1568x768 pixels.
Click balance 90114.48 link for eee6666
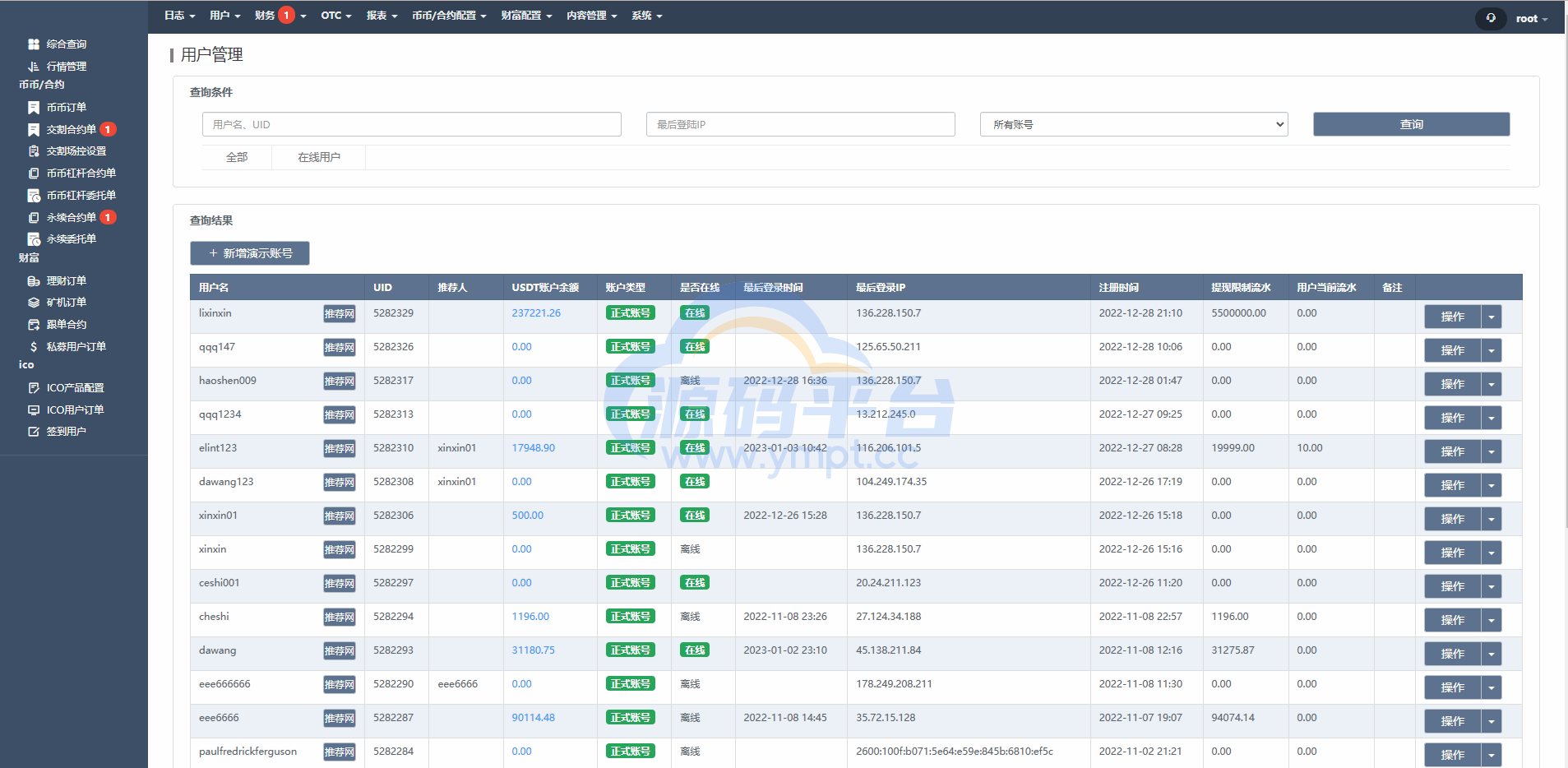pos(533,718)
